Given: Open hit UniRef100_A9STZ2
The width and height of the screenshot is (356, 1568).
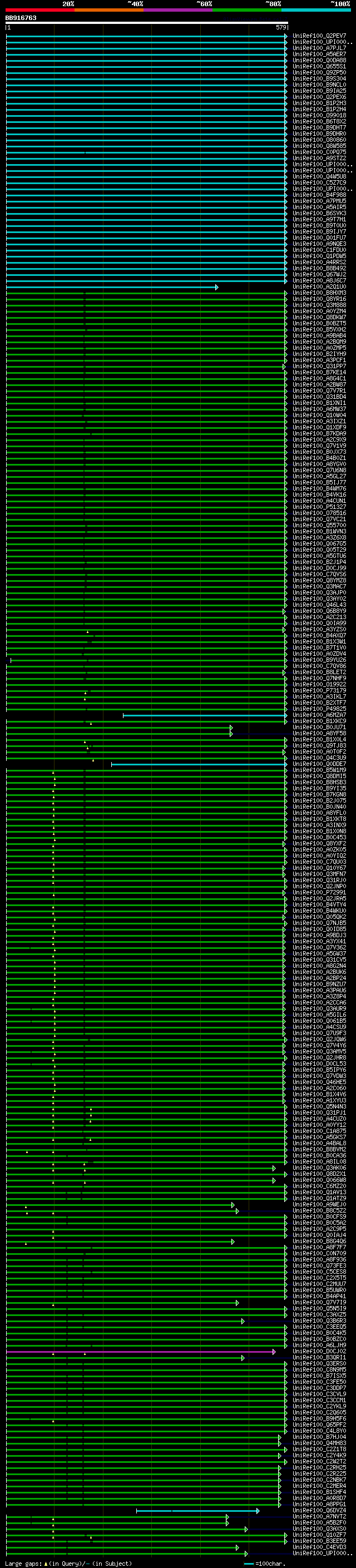Looking at the screenshot, I should (319, 159).
